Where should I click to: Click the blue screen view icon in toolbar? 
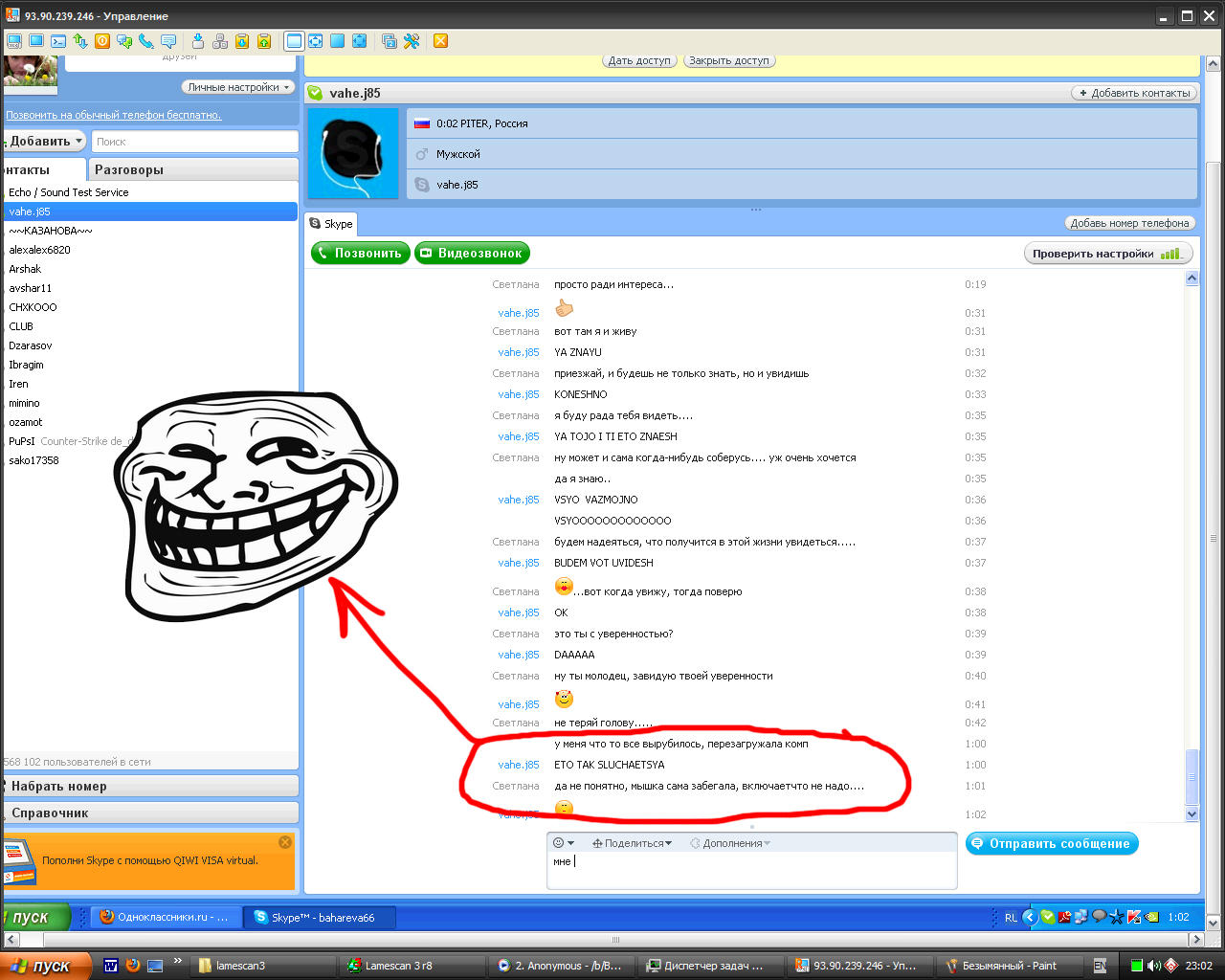click(x=36, y=41)
